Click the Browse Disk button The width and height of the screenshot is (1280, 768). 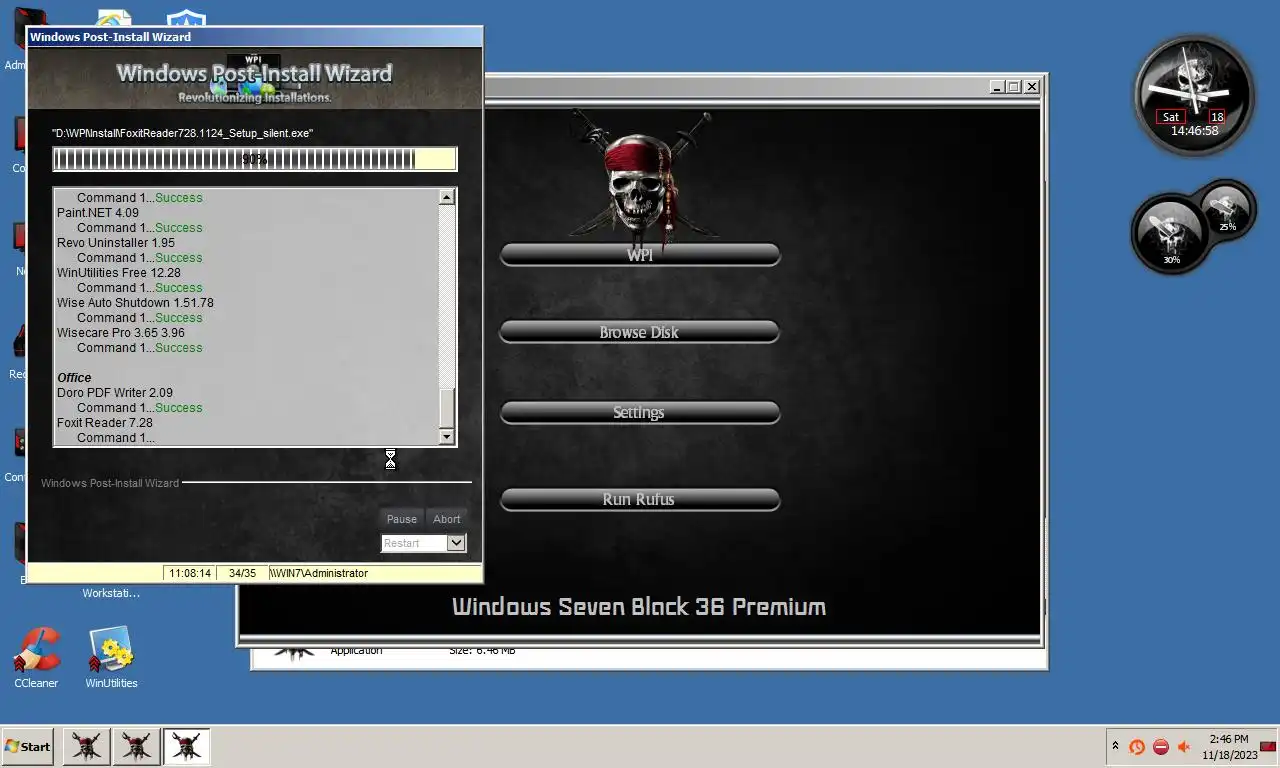click(x=640, y=332)
